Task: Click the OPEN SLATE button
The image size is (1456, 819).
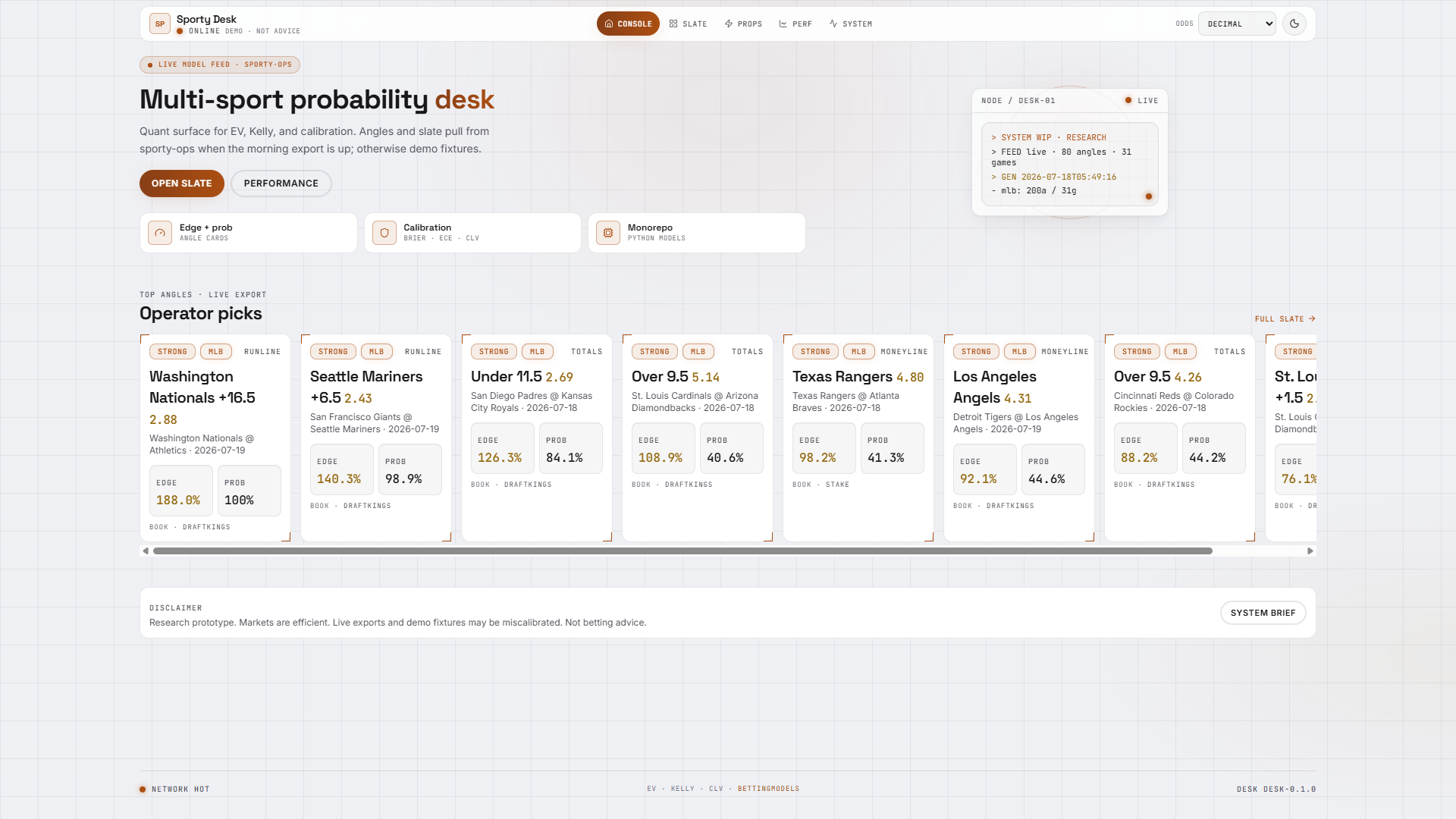Action: tap(182, 184)
